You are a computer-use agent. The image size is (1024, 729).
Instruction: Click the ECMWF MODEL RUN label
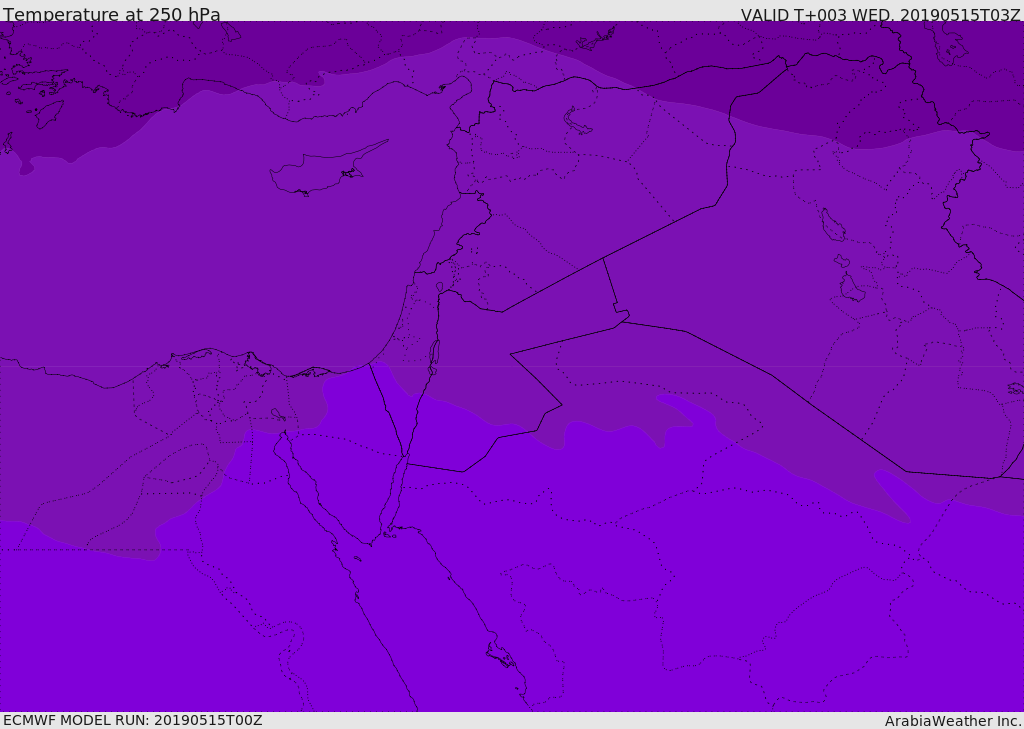coord(132,720)
